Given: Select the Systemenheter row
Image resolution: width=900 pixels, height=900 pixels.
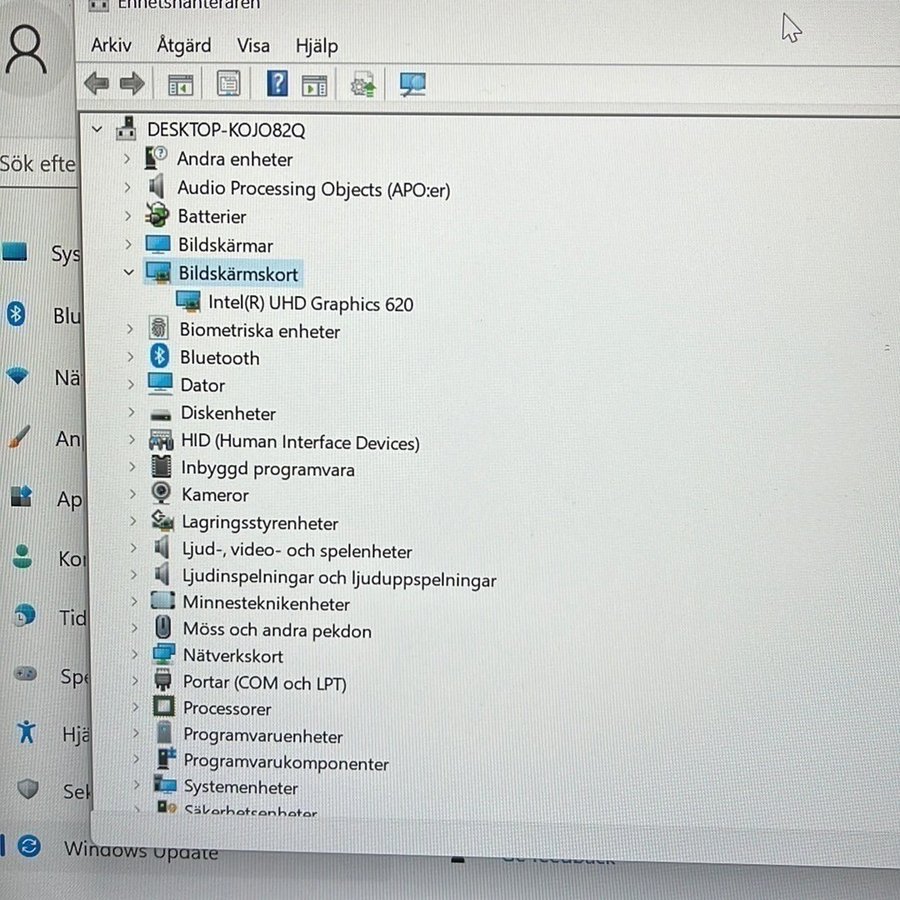Looking at the screenshot, I should [241, 787].
